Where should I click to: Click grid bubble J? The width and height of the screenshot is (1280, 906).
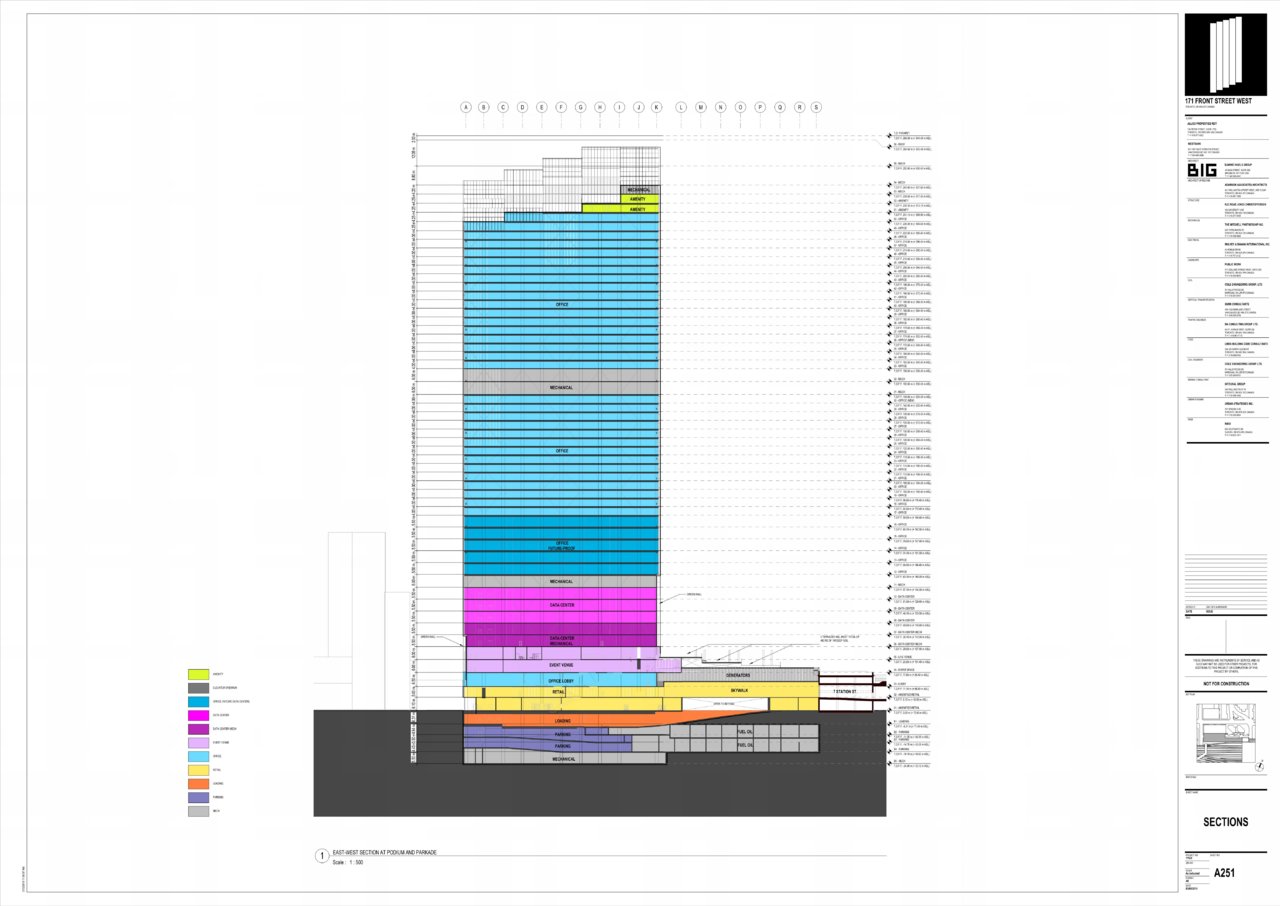pyautogui.click(x=638, y=107)
